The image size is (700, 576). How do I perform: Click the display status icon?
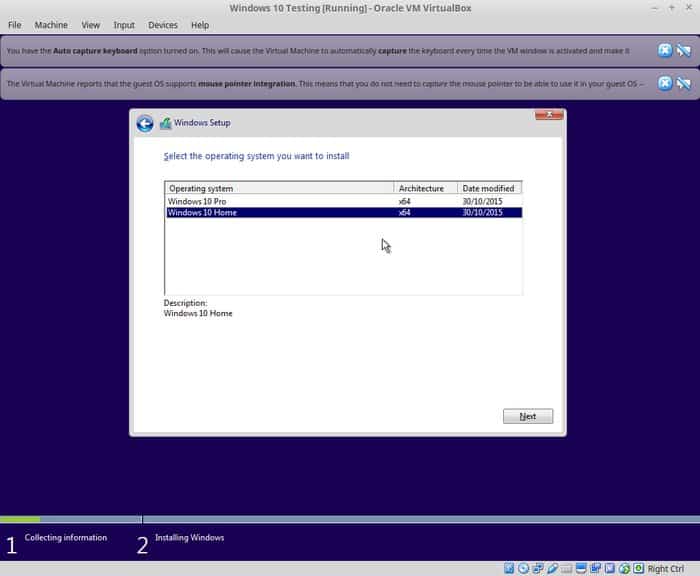tap(581, 568)
